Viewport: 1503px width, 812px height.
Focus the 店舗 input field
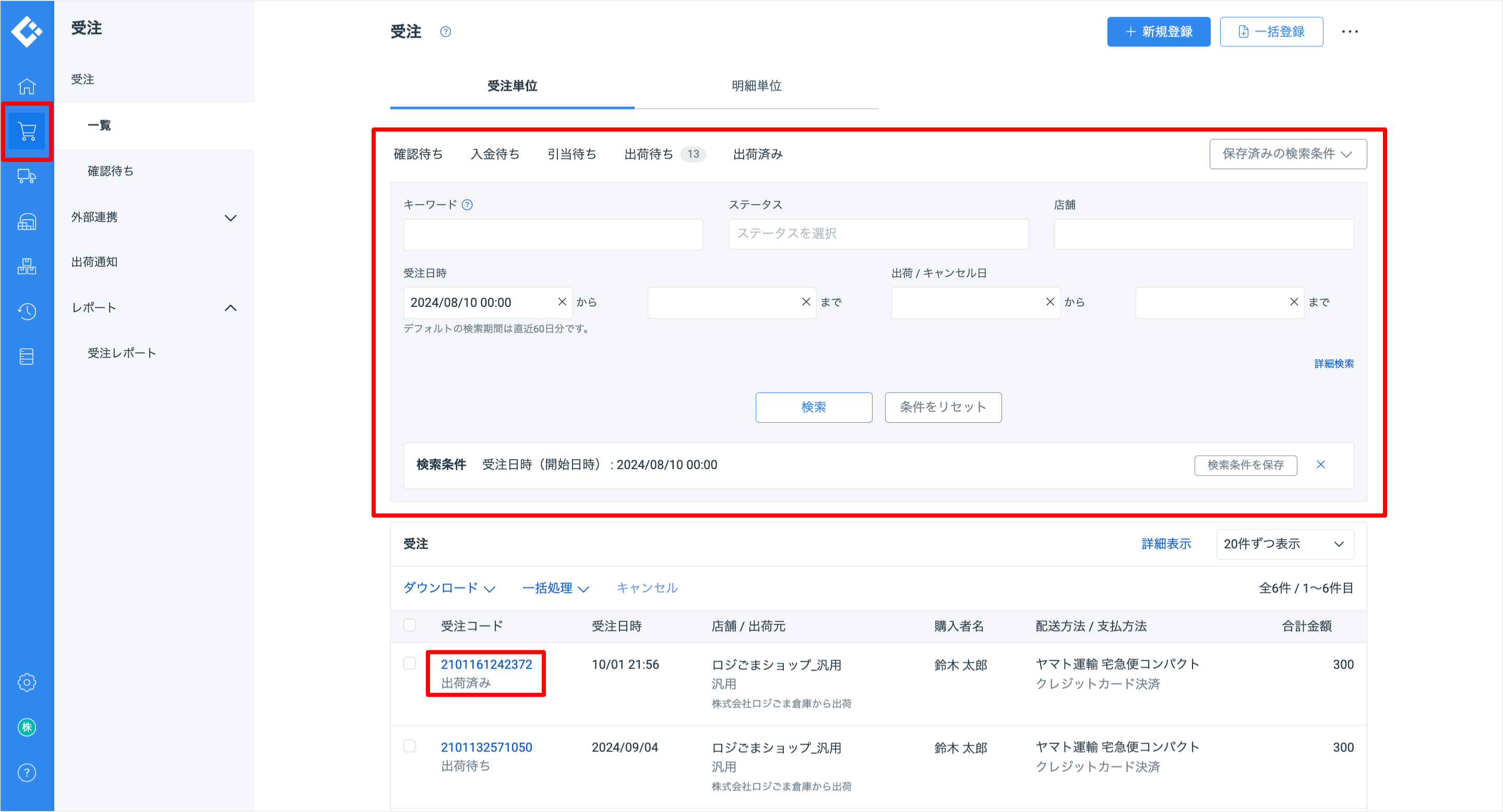[x=1203, y=234]
